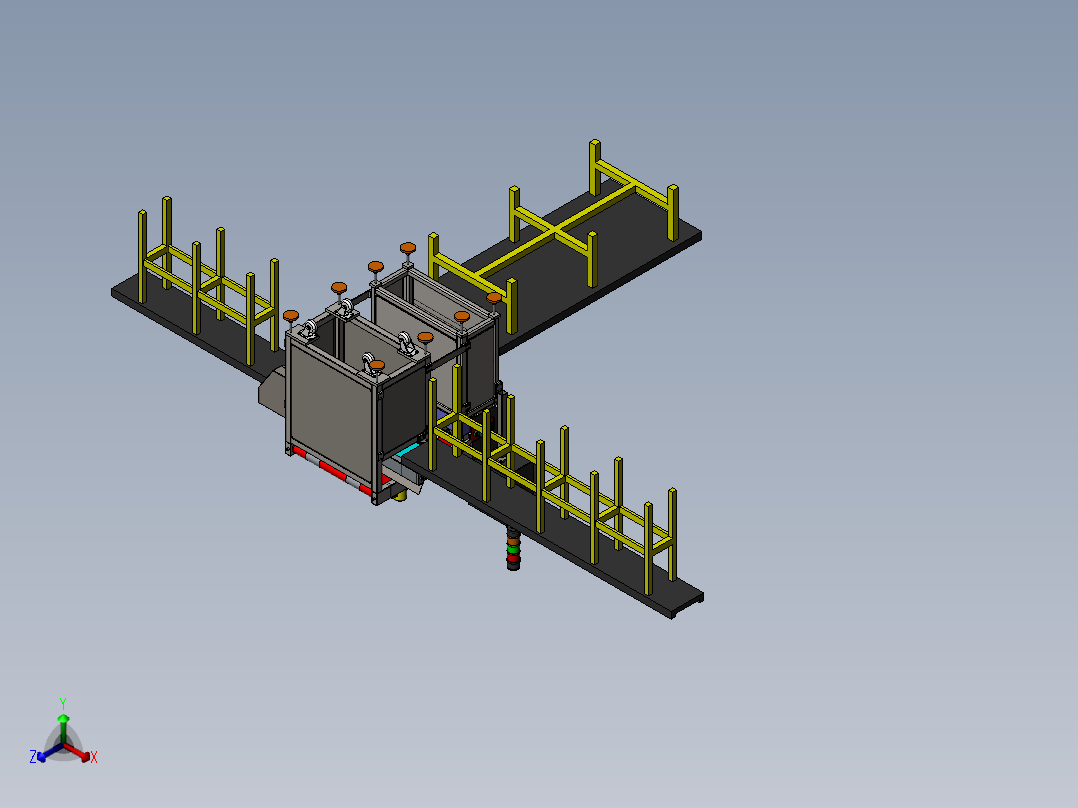Click the green Y axis on the orientation triad
This screenshot has height=808, width=1078.
point(63,728)
